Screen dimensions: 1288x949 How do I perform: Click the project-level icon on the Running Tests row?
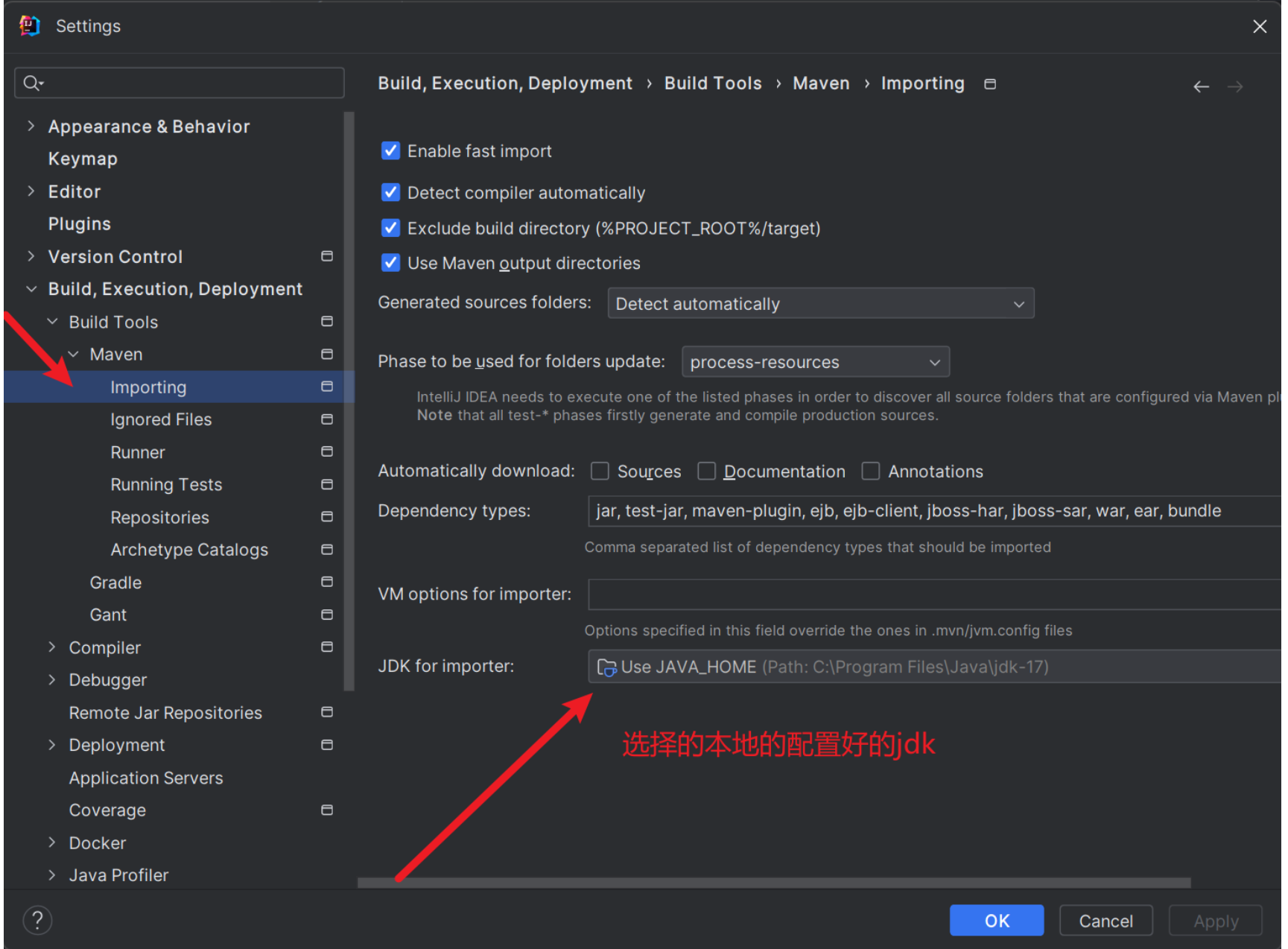[x=326, y=484]
